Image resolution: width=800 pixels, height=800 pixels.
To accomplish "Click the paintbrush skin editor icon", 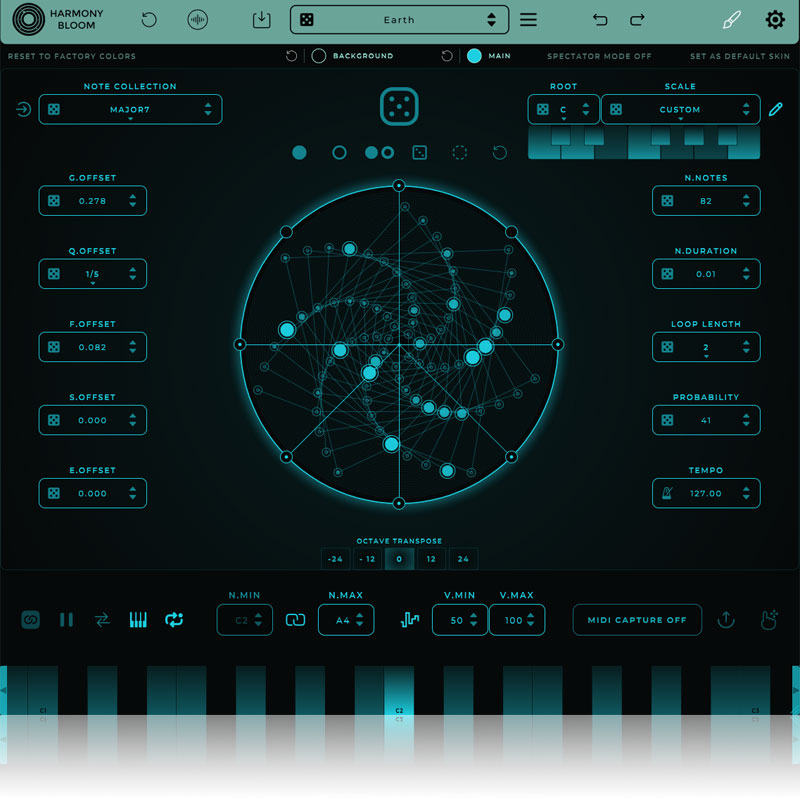I will pyautogui.click(x=732, y=20).
